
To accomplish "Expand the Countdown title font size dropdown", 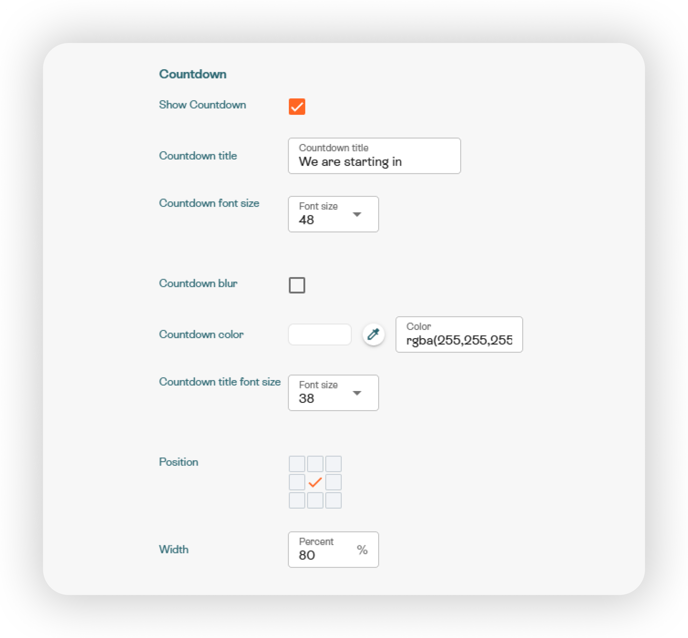I will coord(333,393).
